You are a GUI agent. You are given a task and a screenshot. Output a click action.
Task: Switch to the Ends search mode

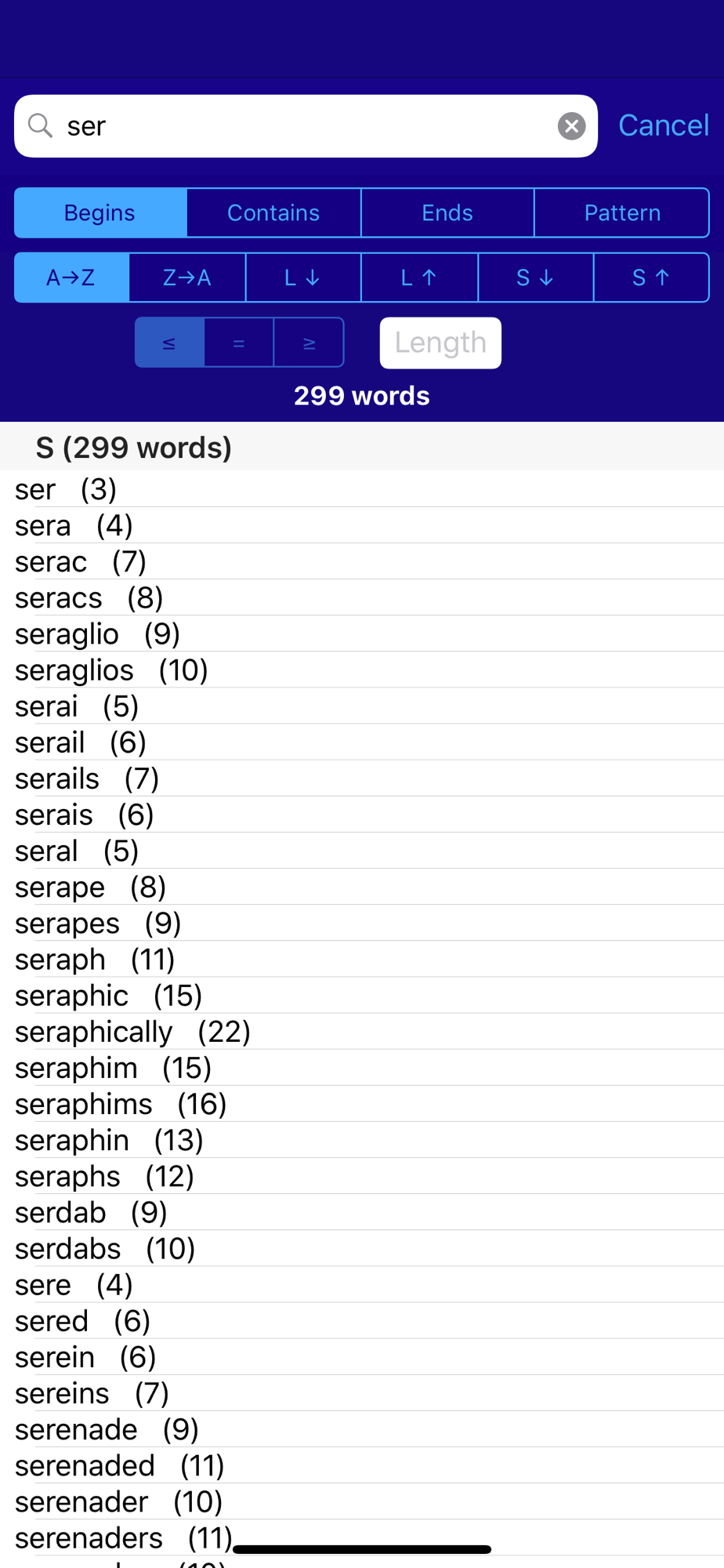point(447,212)
